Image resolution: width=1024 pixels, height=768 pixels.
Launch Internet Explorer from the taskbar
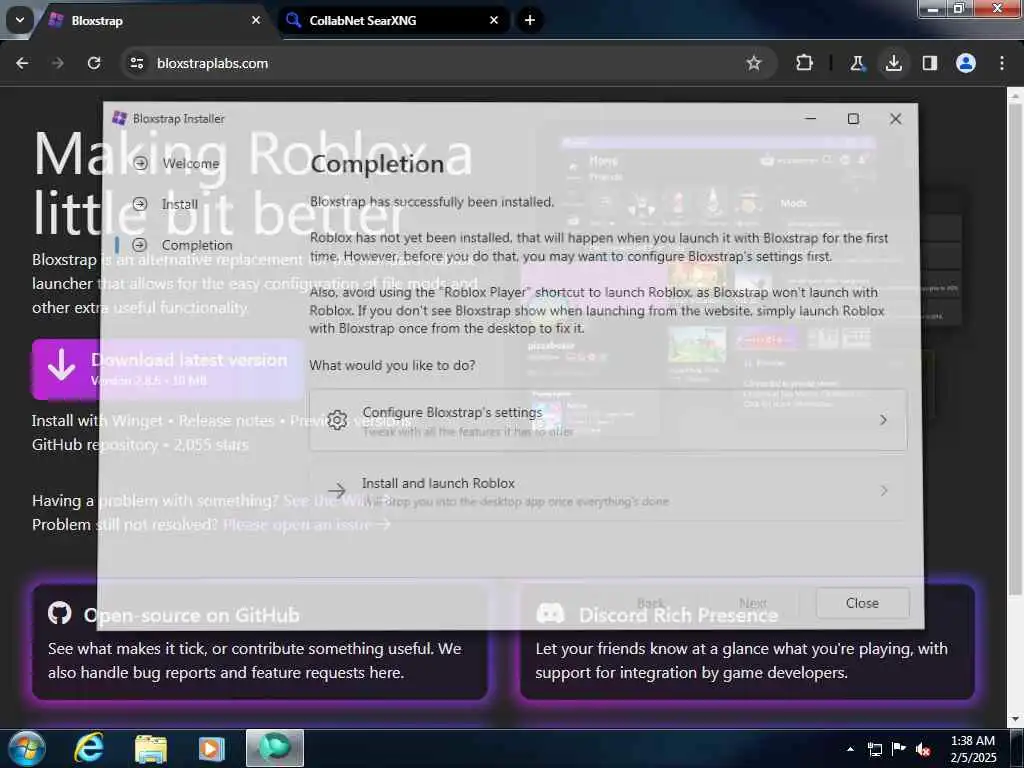(89, 748)
